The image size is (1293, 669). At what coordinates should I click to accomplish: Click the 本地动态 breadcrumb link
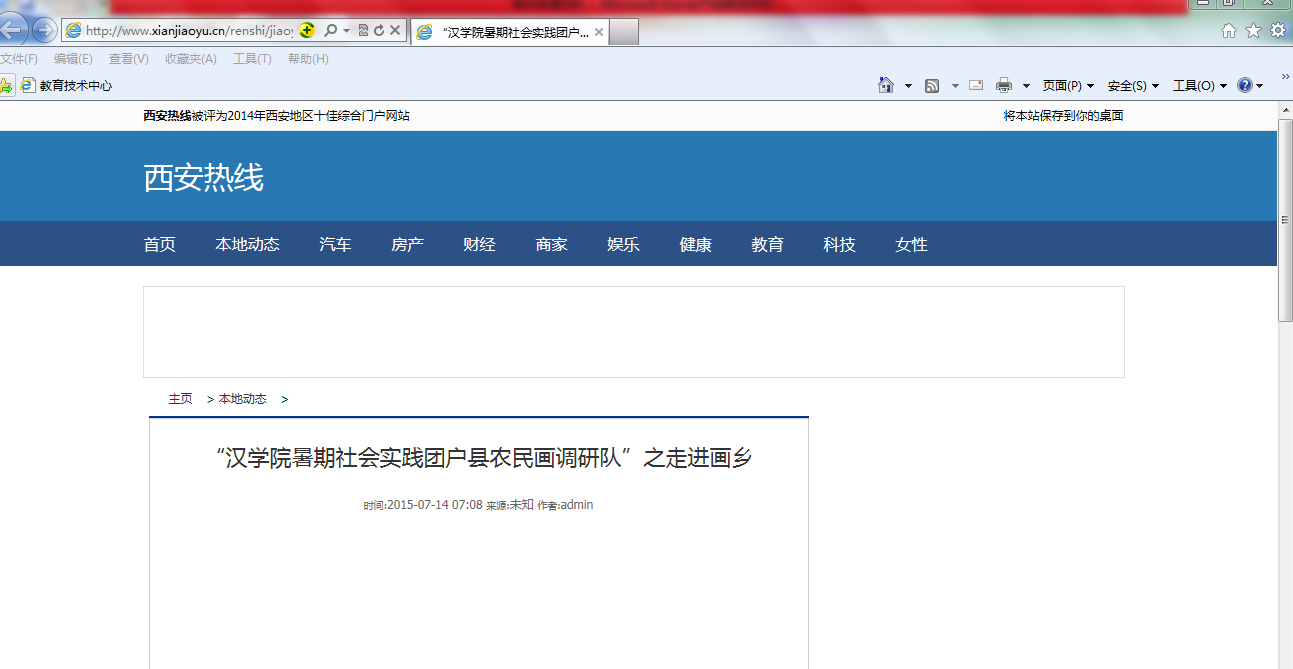click(243, 399)
